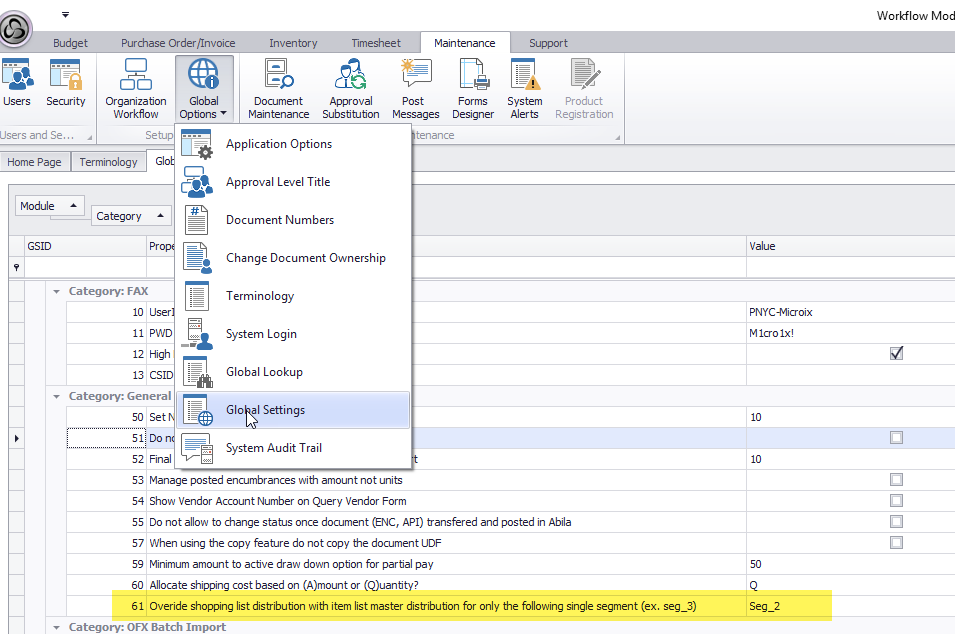The image size is (955, 634).
Task: Enable Show Vendor Account Number checkbox
Action: pyautogui.click(x=896, y=501)
